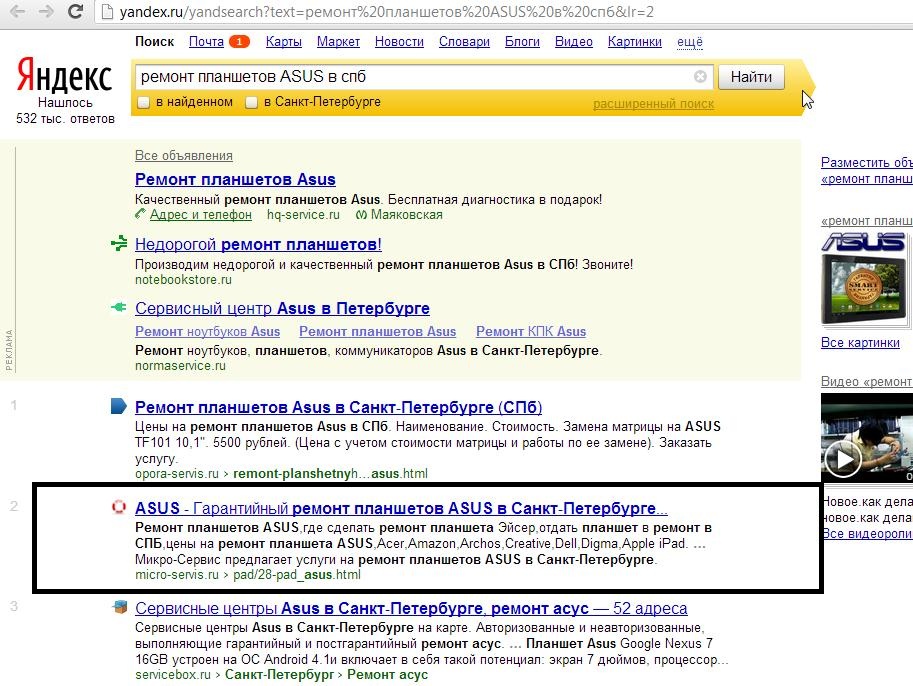This screenshot has width=913, height=686.
Task: Open the Блоги service
Action: pos(522,42)
